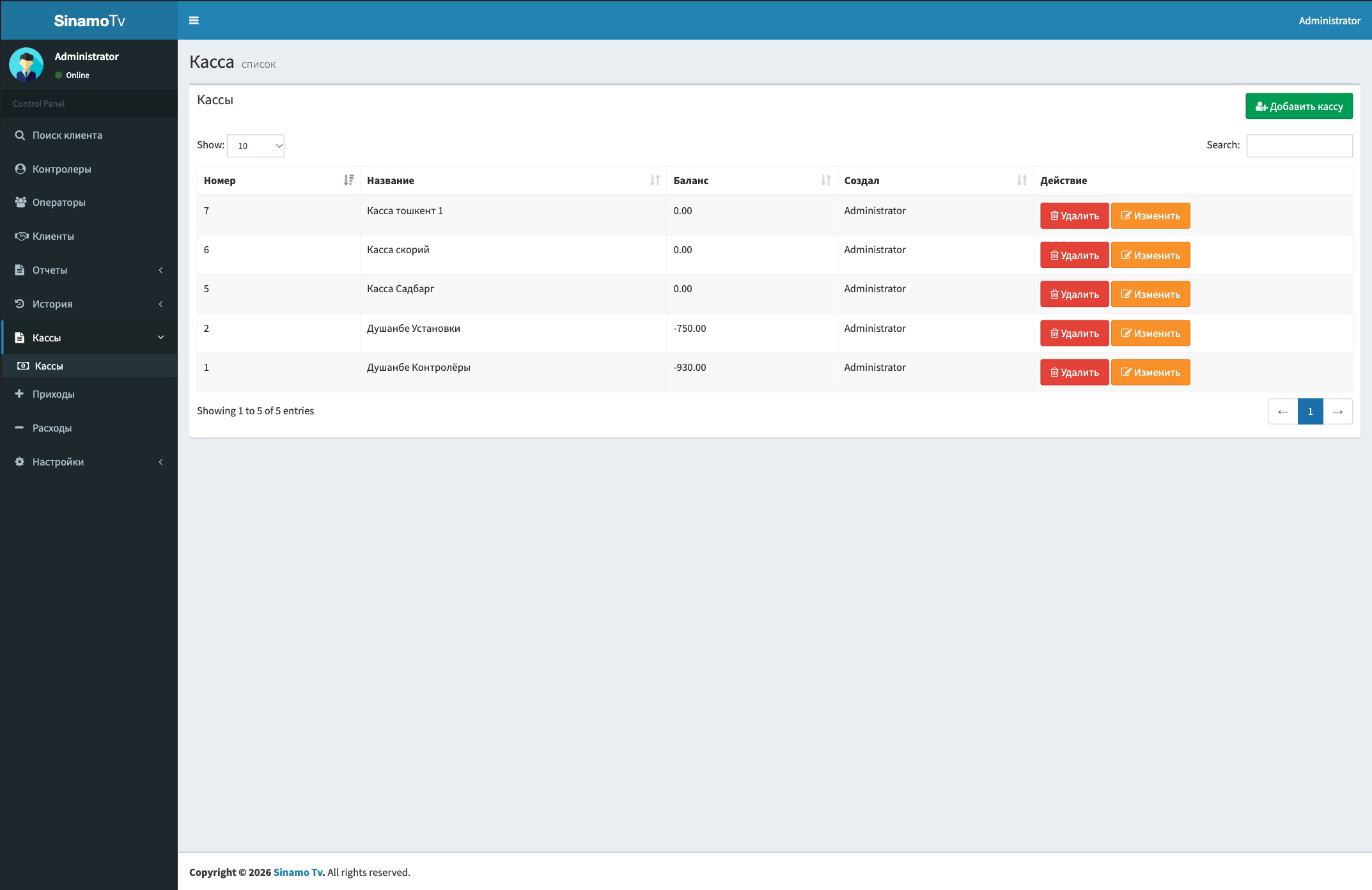
Task: Open the Show entries count dropdown
Action: 256,146
